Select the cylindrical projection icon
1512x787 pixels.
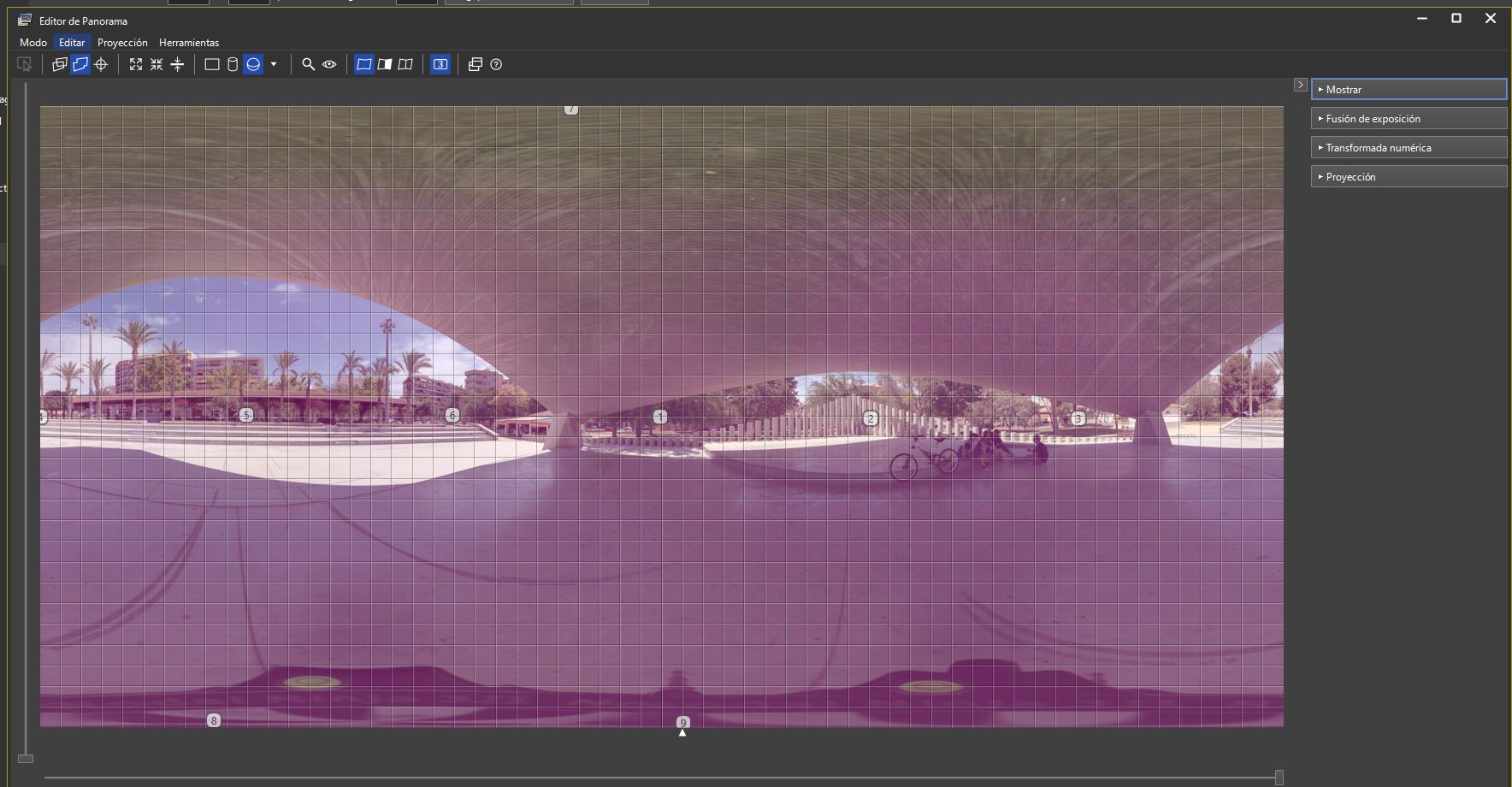[x=233, y=64]
